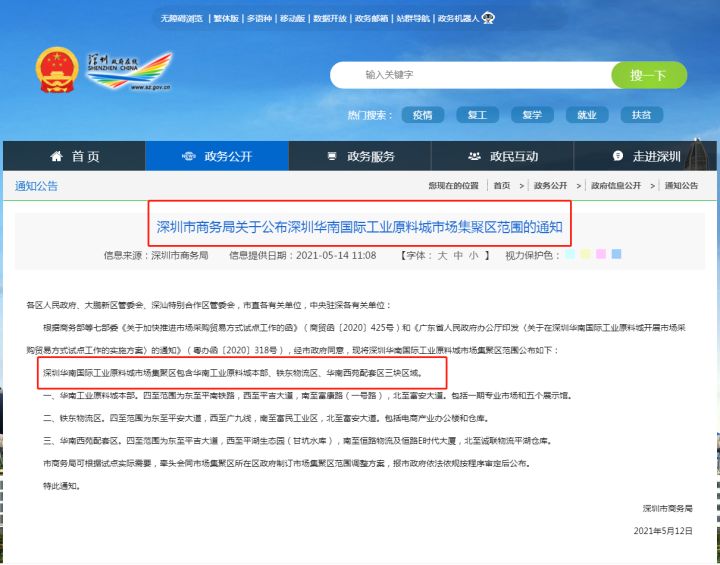Viewport: 720px width, 565px height.
Task: Open the 政务服务 nav tab
Action: 360,156
